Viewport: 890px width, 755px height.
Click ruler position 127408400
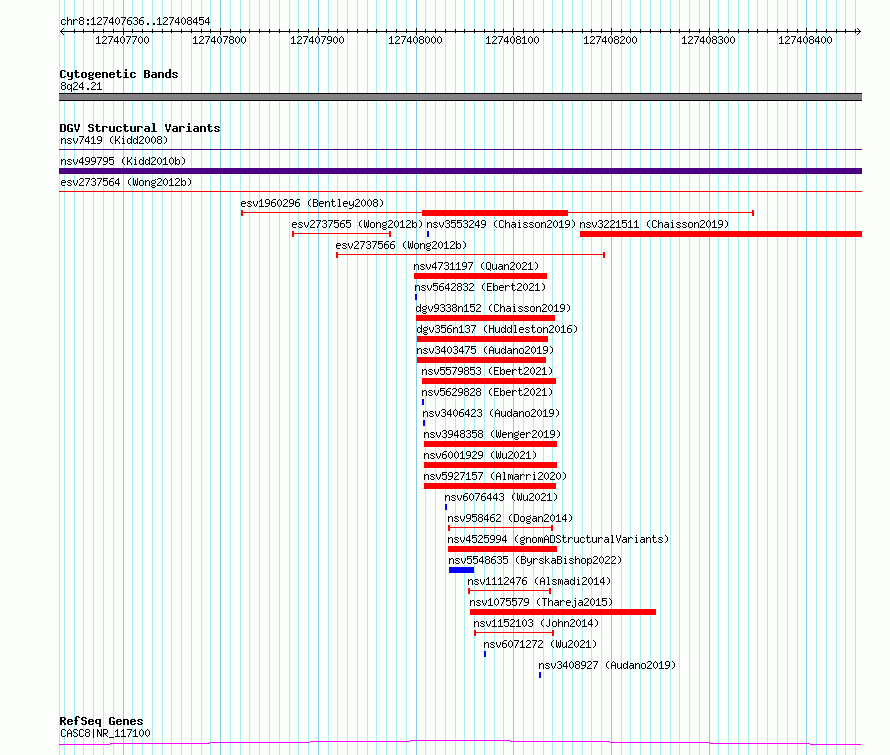click(x=805, y=40)
